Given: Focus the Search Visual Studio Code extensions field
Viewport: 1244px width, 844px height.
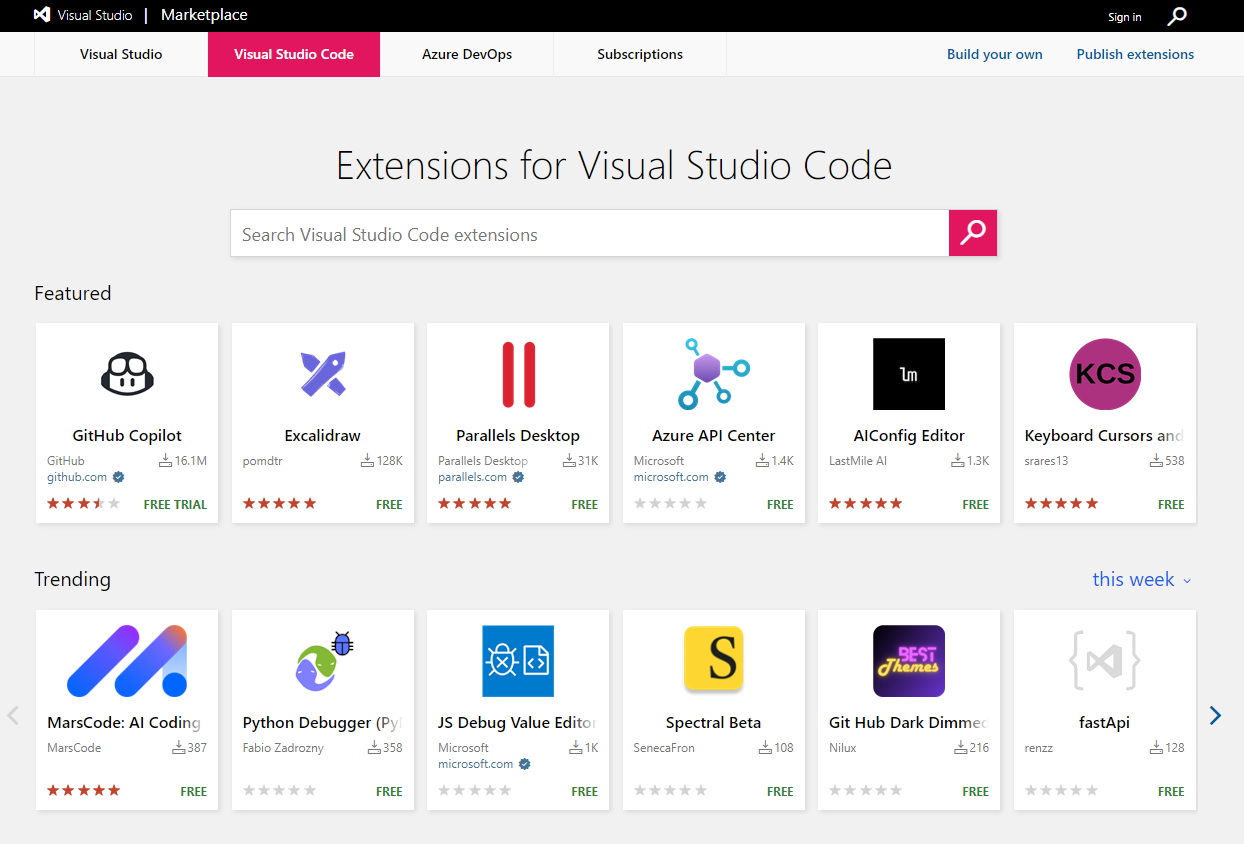Looking at the screenshot, I should click(590, 233).
